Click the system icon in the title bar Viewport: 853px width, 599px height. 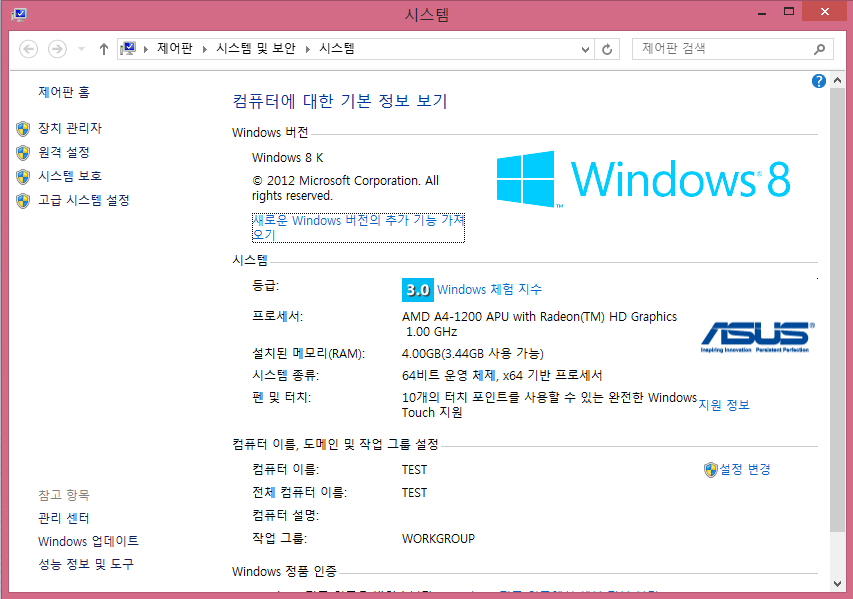coord(19,14)
